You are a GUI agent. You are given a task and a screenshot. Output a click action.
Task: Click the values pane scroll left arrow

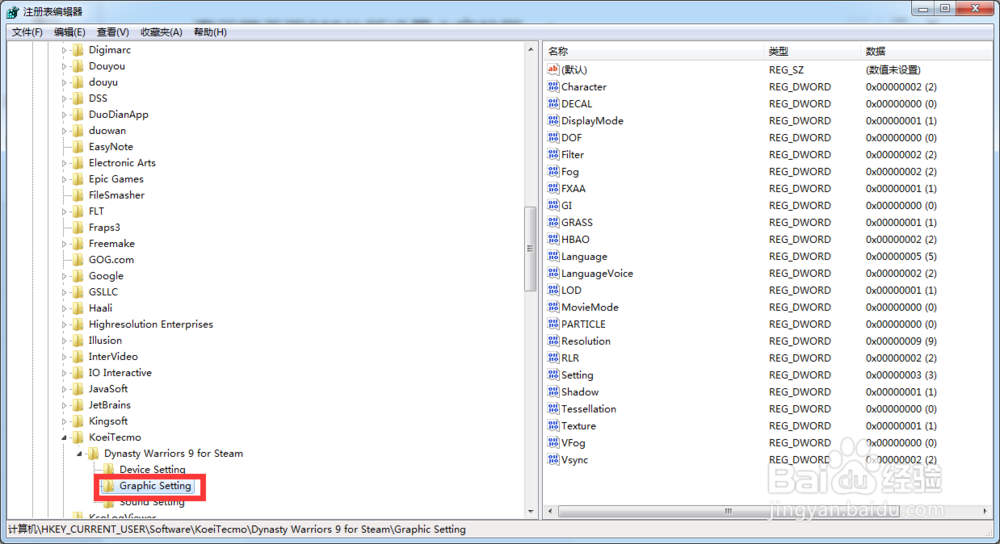pyautogui.click(x=551, y=511)
